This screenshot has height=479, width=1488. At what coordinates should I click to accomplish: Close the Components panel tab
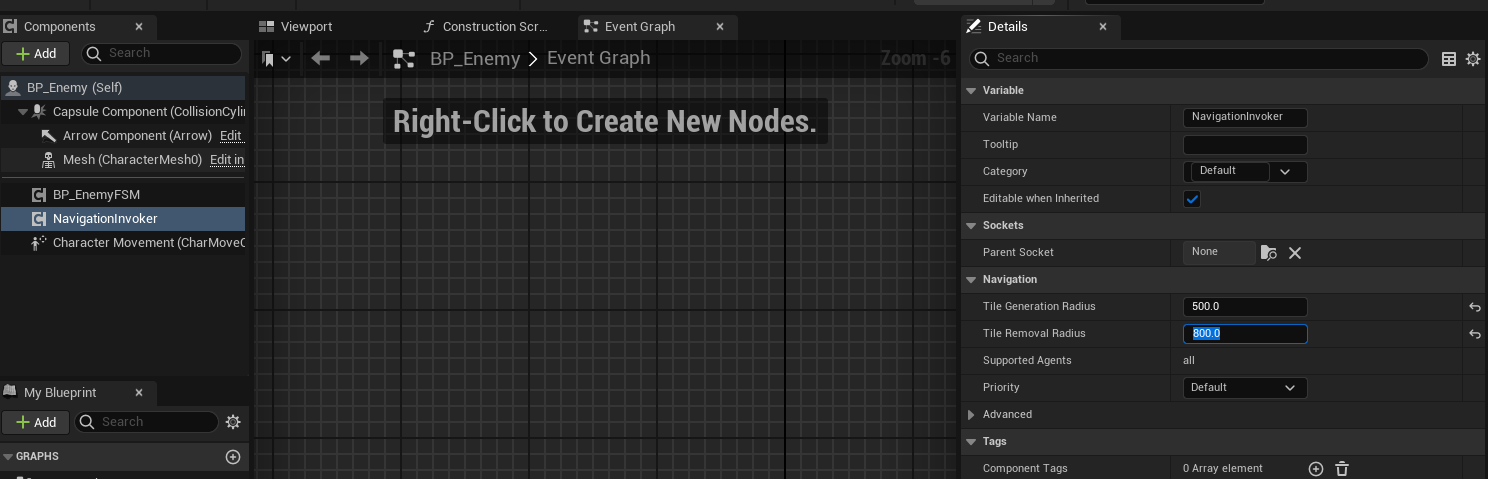[x=139, y=27]
